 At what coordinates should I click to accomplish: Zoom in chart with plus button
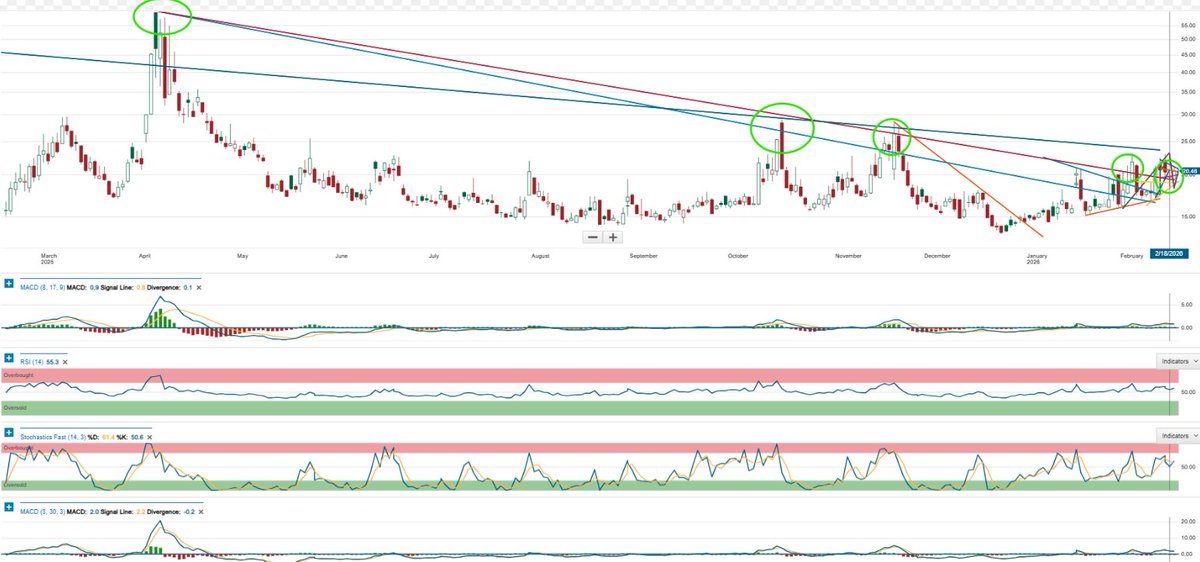[612, 237]
